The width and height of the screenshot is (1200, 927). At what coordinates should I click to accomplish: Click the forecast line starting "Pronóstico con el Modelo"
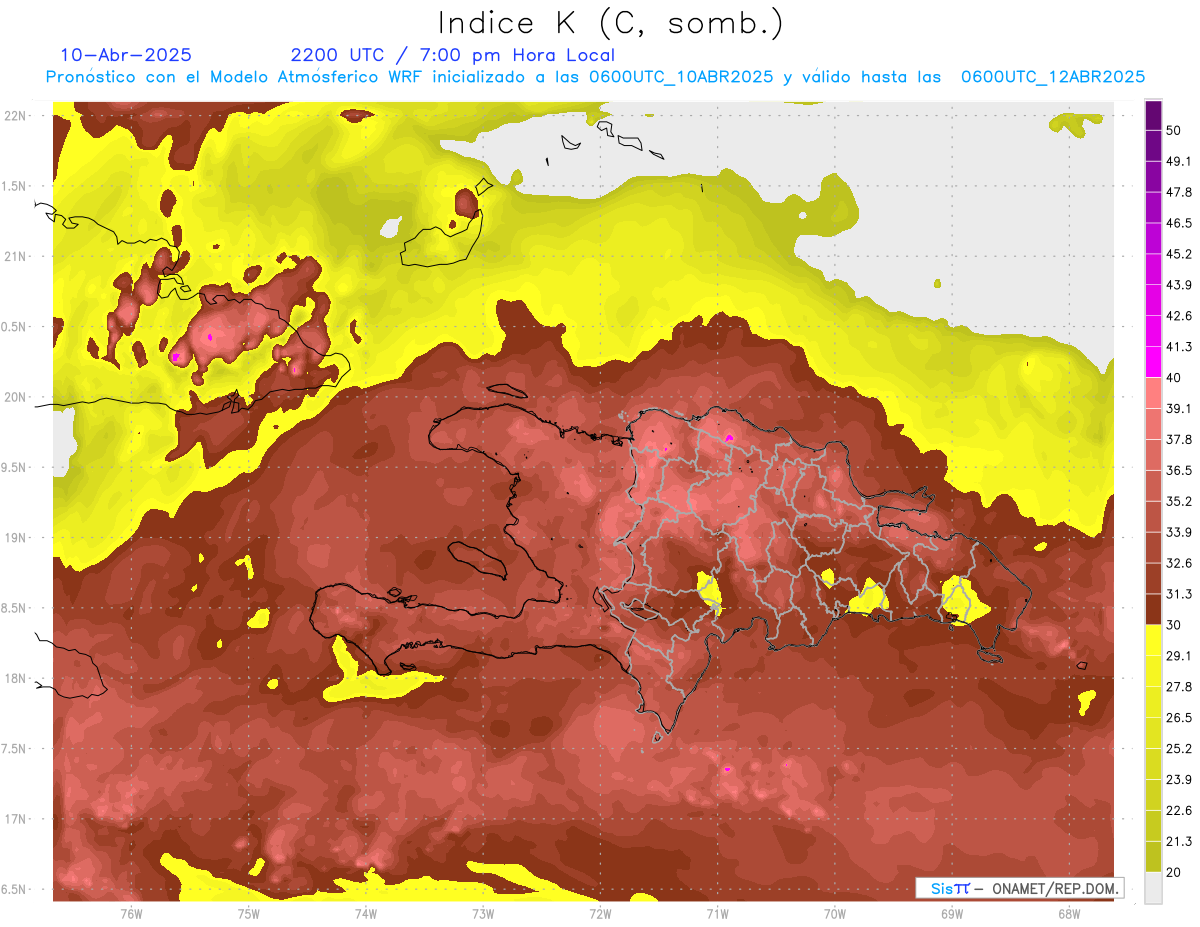pos(595,77)
